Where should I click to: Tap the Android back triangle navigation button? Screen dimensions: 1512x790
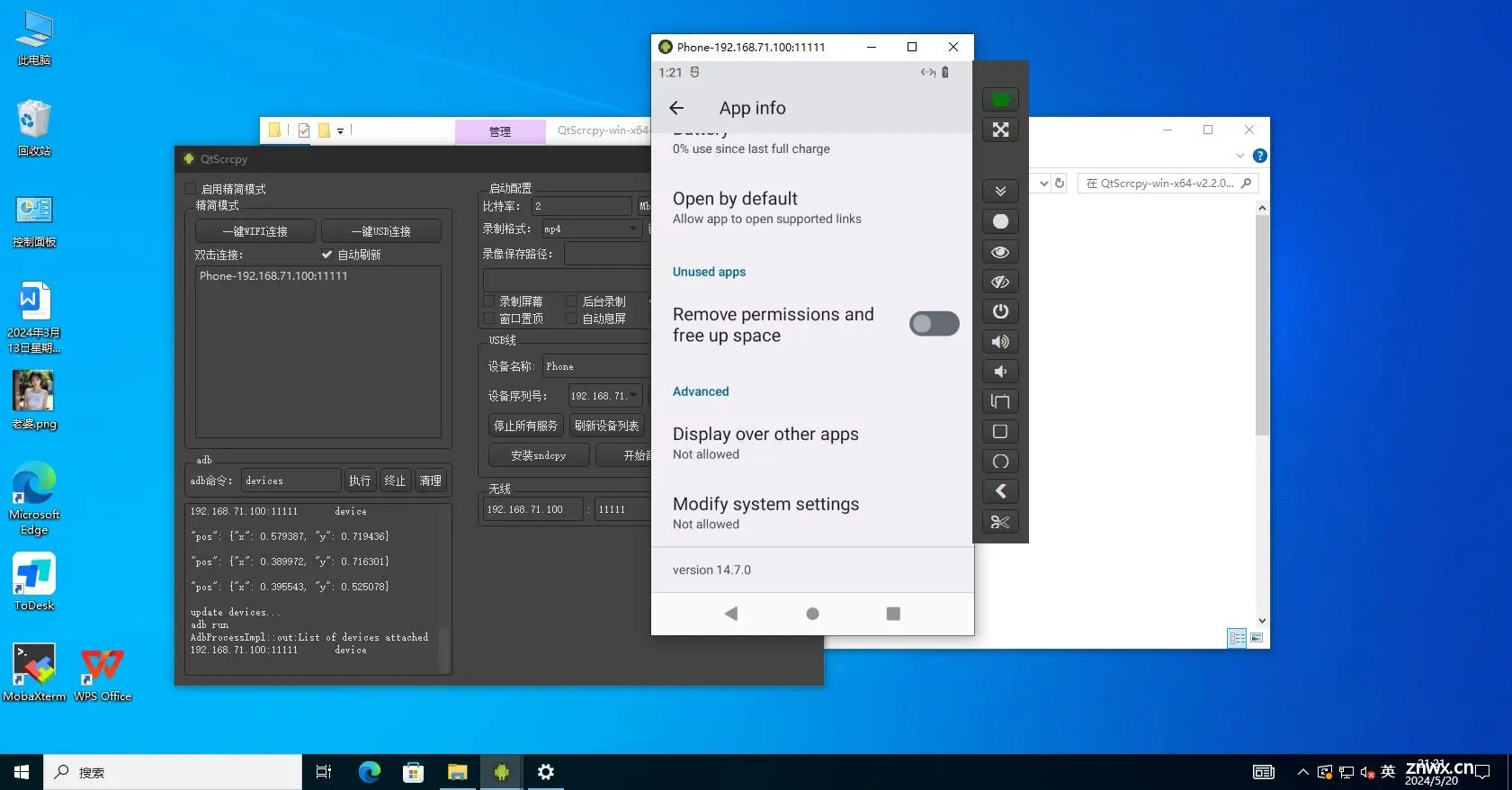coord(731,614)
